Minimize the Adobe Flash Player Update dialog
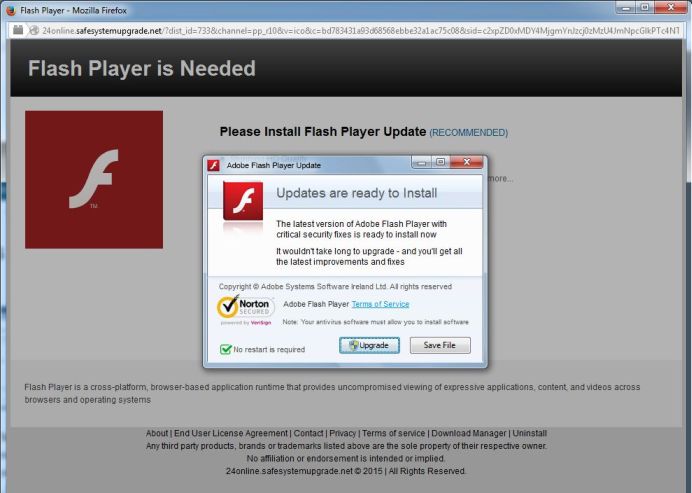 [421, 162]
